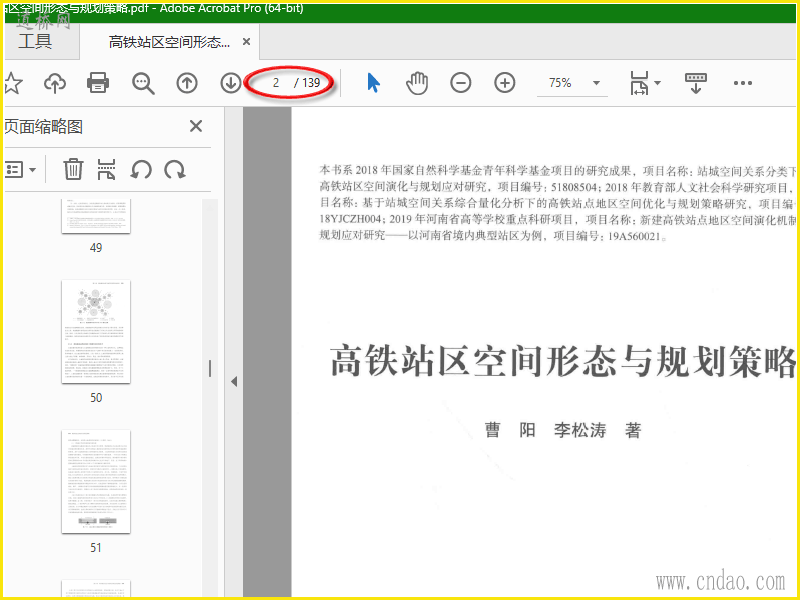This screenshot has height=600, width=800.
Task: Go to previous page arrow
Action: pyautogui.click(x=187, y=83)
